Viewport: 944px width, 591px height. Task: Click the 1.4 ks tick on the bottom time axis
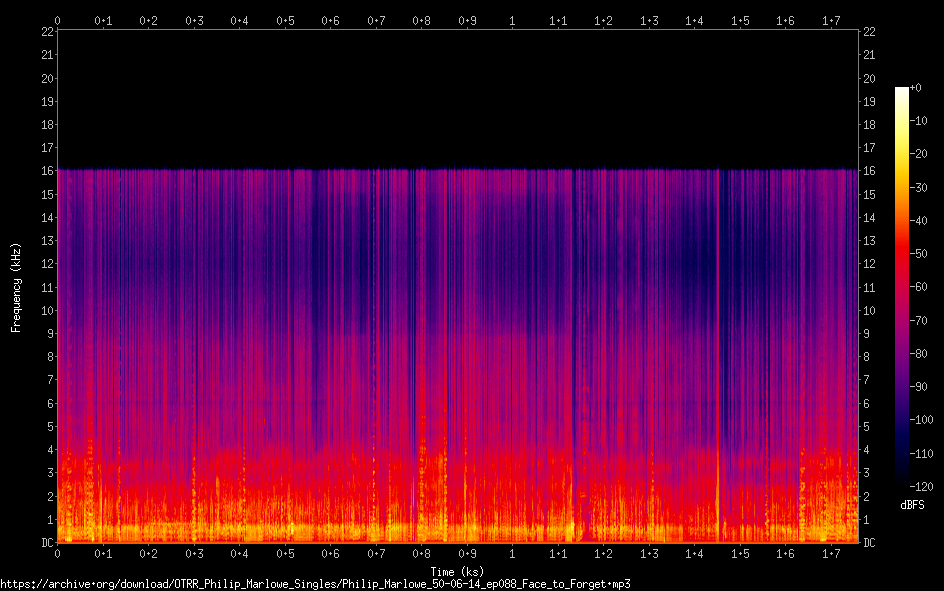click(x=694, y=553)
